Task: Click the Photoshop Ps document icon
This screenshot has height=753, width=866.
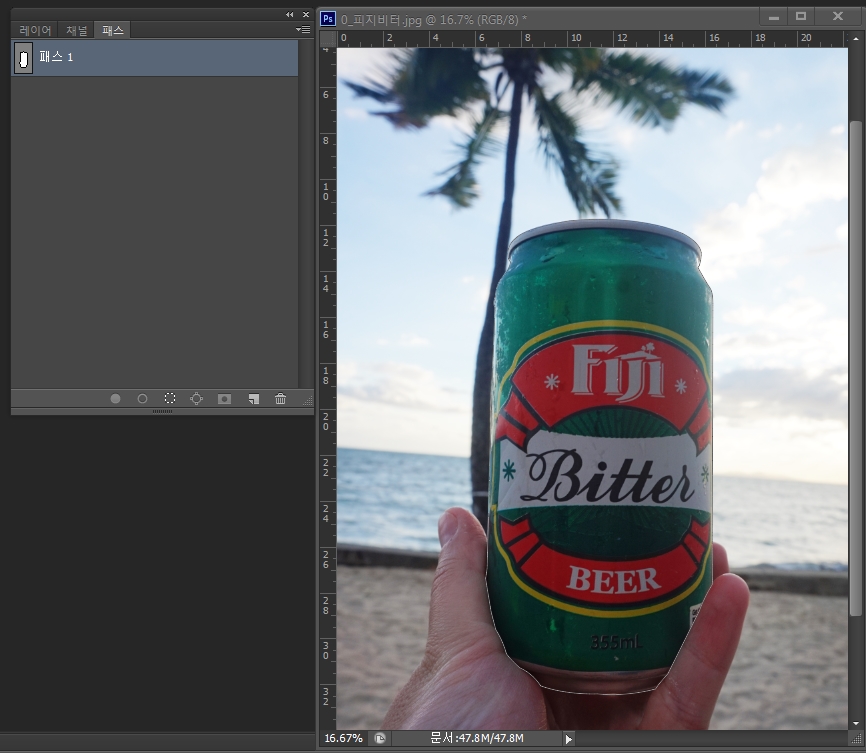Action: pos(328,19)
